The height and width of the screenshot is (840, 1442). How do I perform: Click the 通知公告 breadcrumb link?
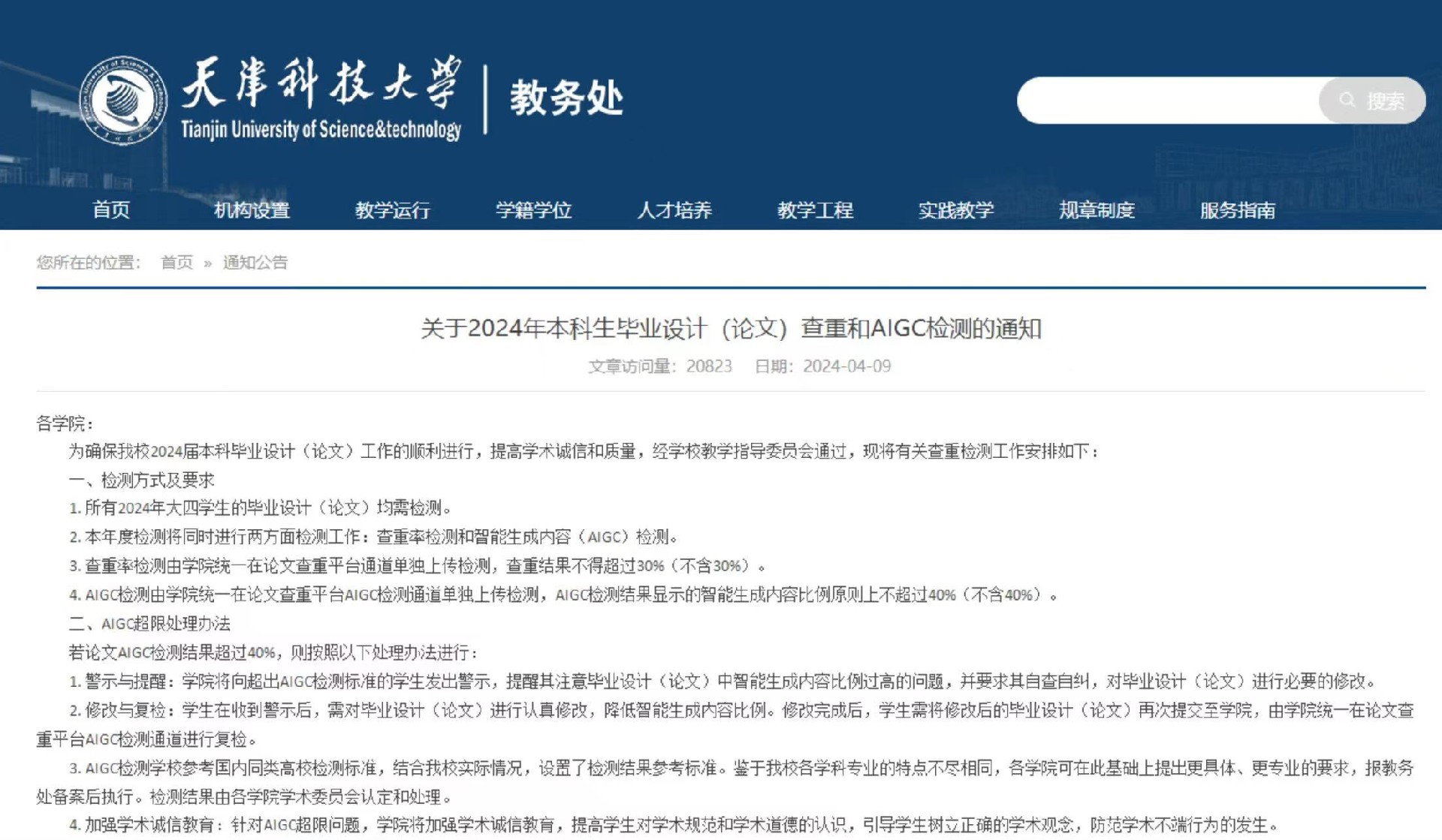pos(255,262)
